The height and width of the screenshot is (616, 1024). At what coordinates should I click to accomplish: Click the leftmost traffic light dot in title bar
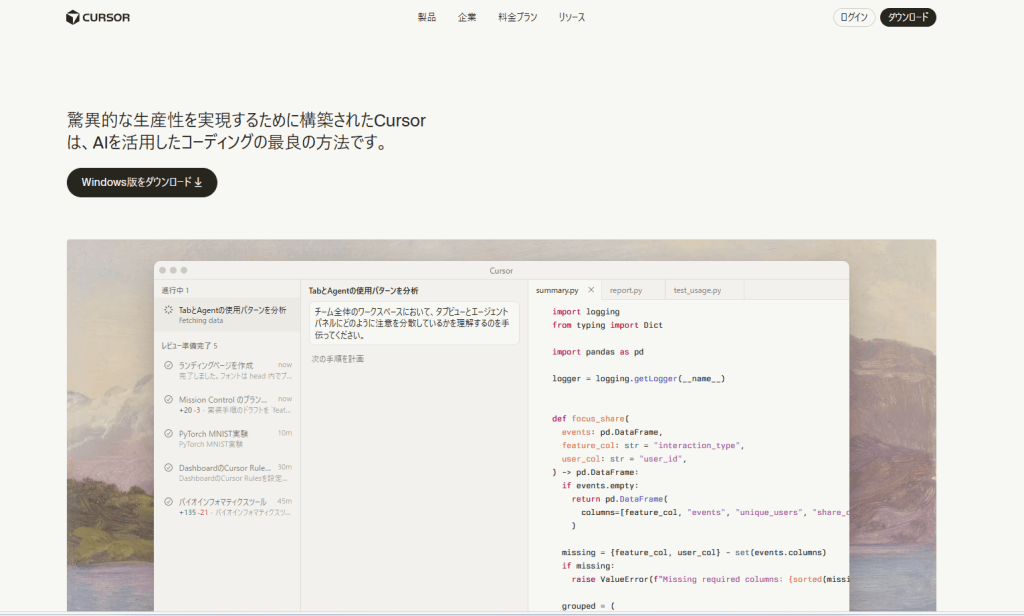pyautogui.click(x=164, y=270)
